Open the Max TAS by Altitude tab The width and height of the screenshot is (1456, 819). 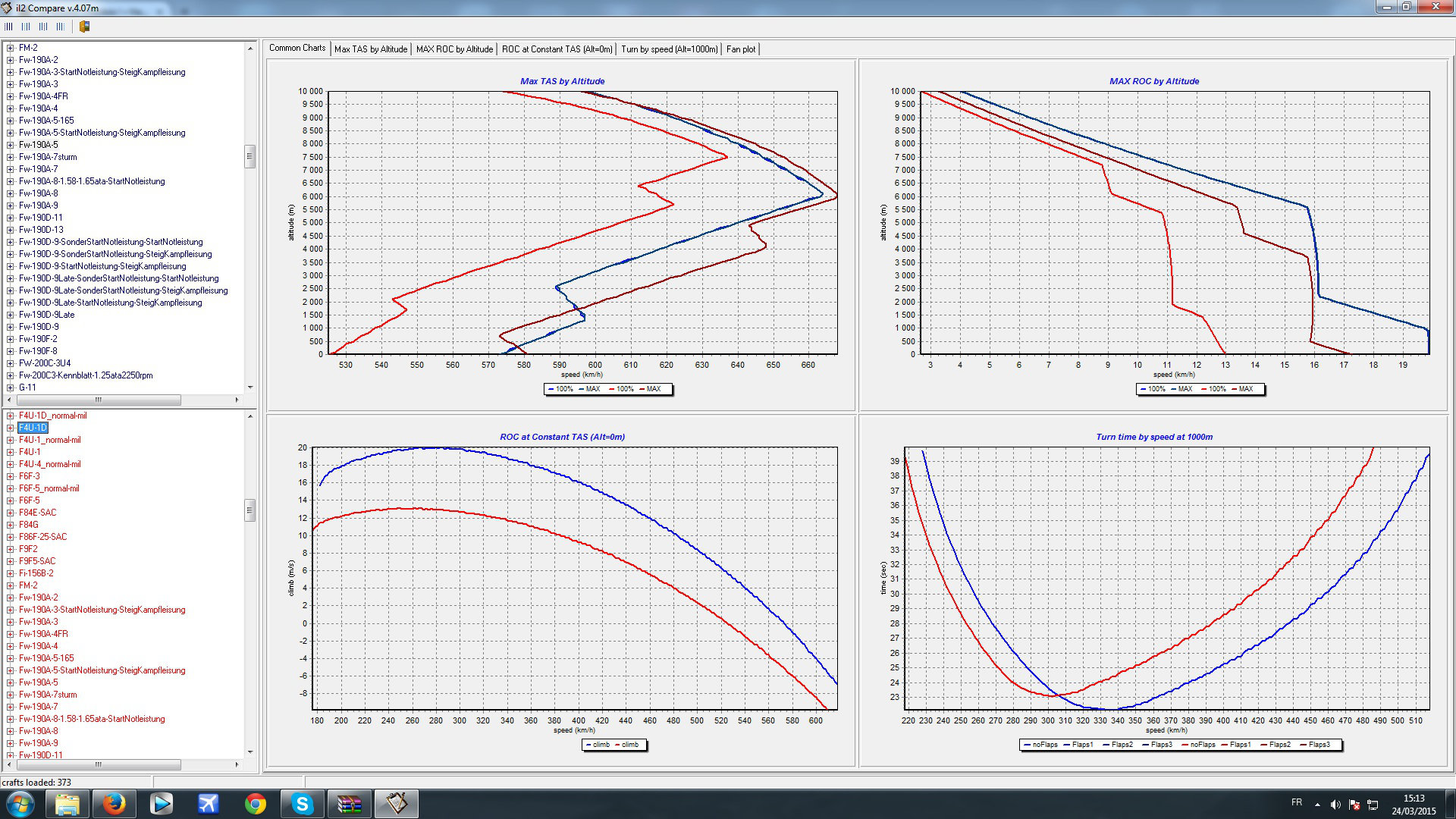371,49
